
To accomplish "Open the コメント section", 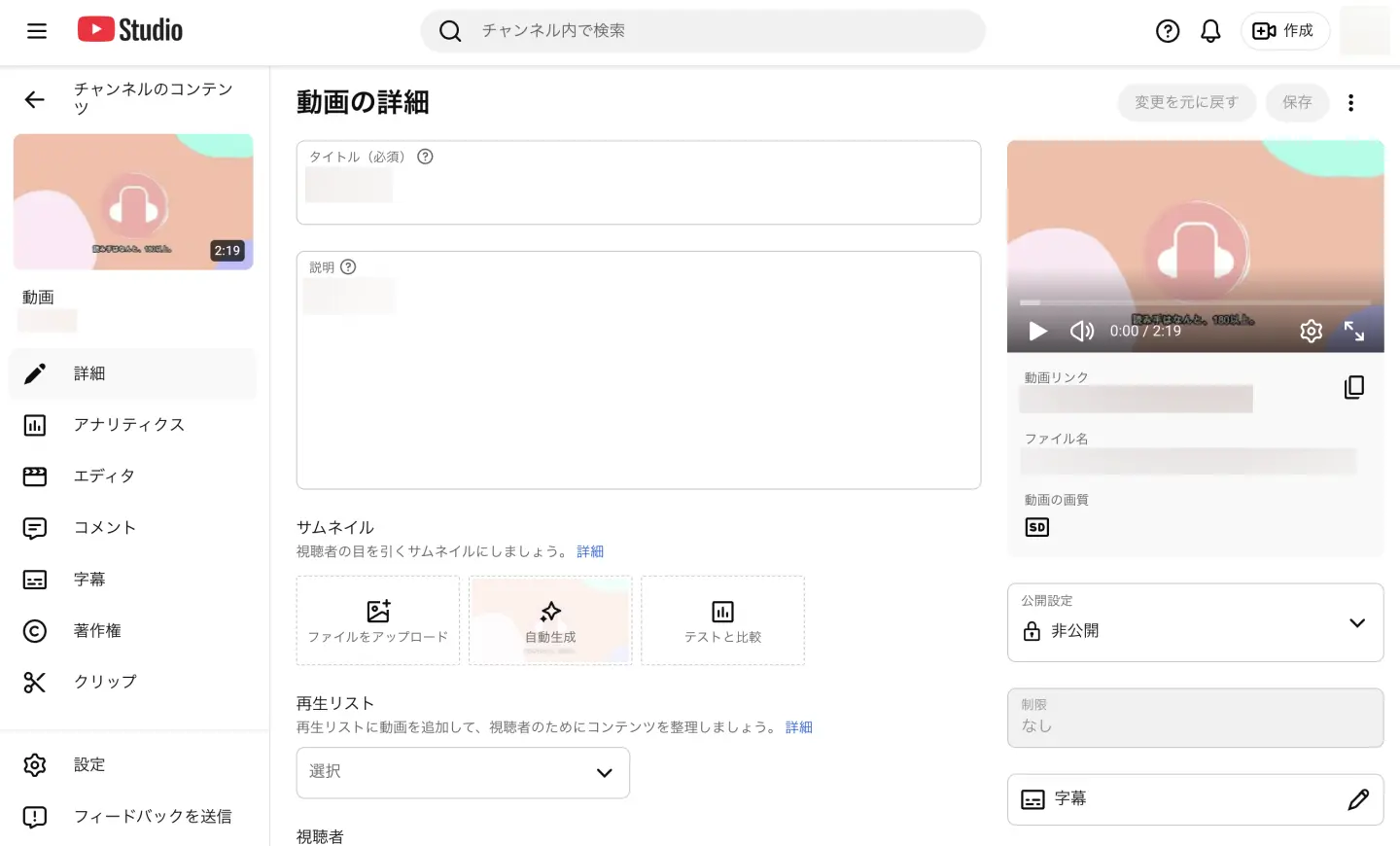I will pos(34,527).
